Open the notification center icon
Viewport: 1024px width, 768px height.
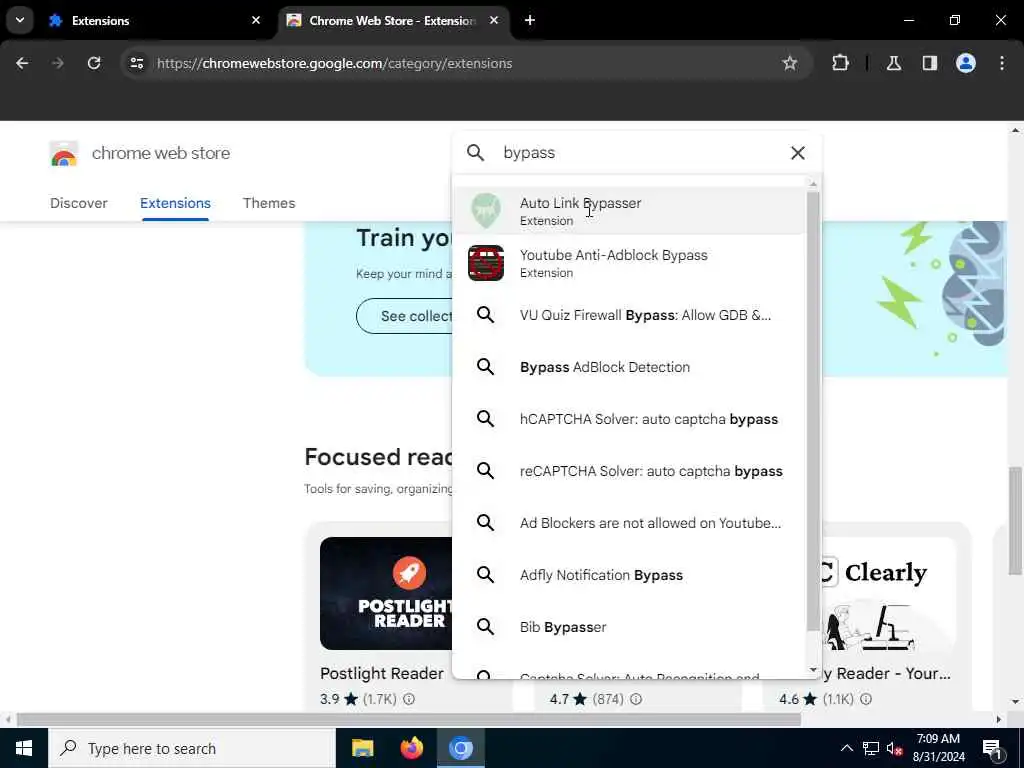[x=992, y=748]
